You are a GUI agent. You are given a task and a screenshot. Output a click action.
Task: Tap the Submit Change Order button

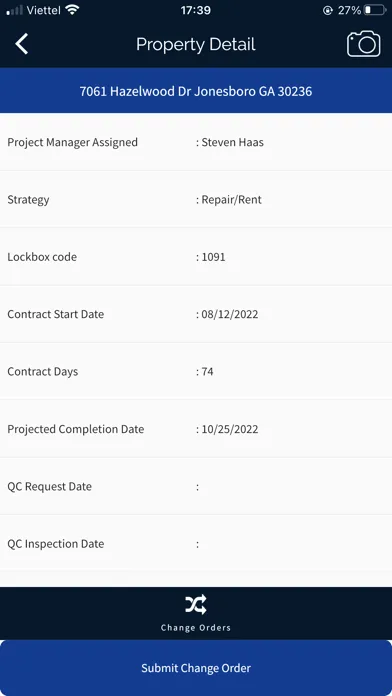(196, 668)
